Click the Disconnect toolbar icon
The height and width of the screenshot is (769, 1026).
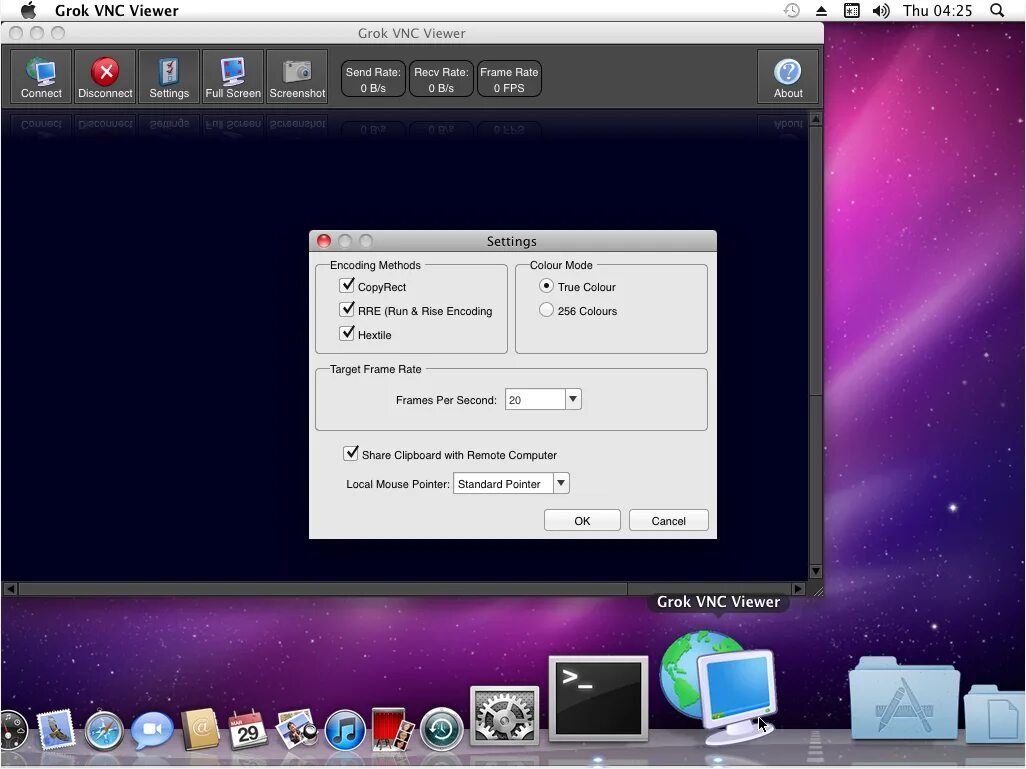105,77
